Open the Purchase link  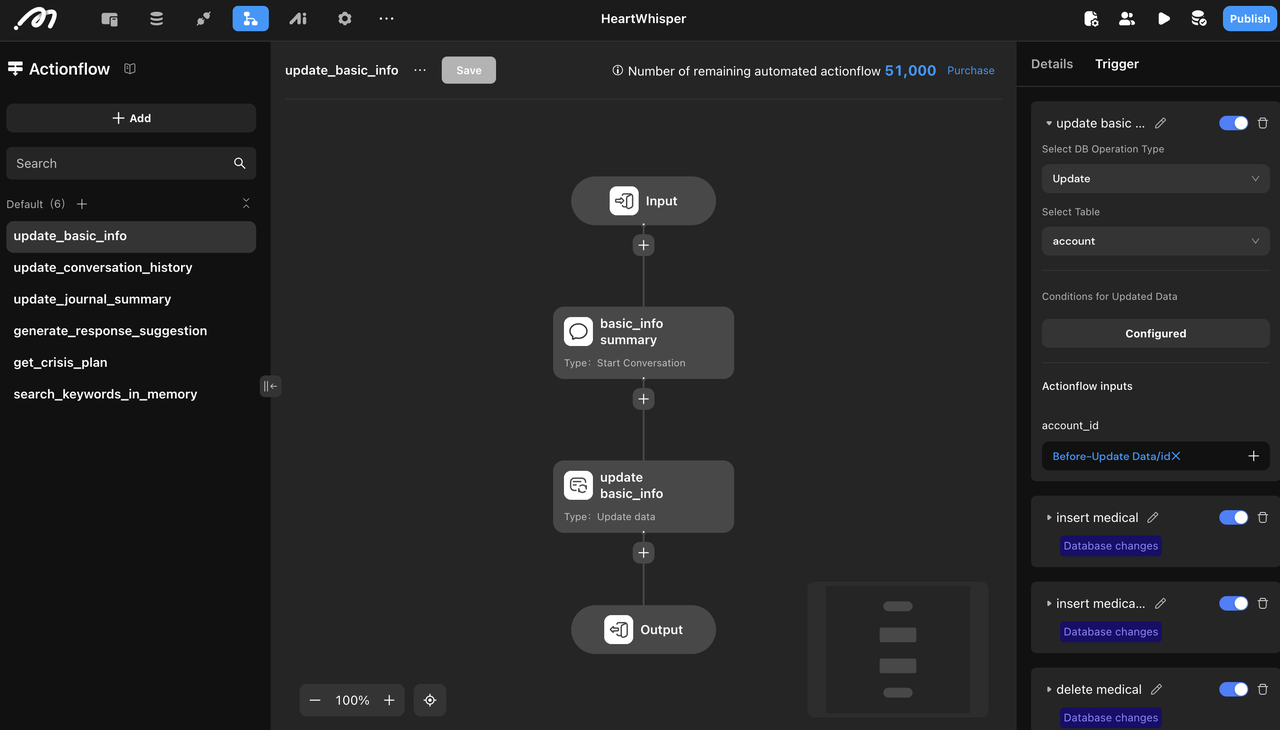click(971, 71)
